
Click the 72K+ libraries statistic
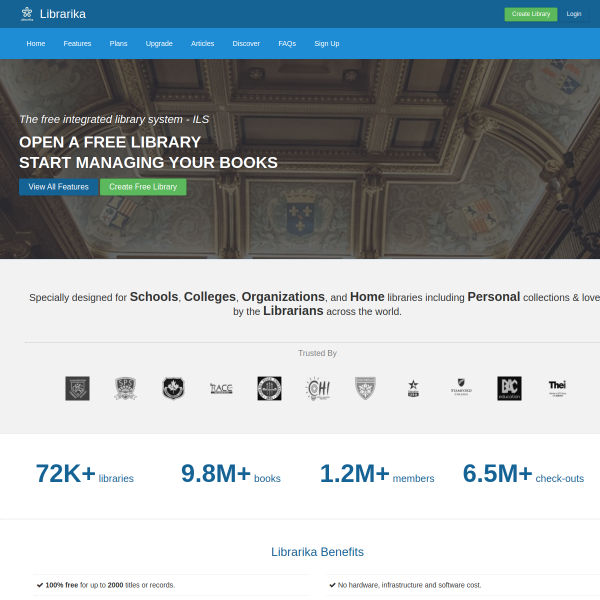(85, 474)
